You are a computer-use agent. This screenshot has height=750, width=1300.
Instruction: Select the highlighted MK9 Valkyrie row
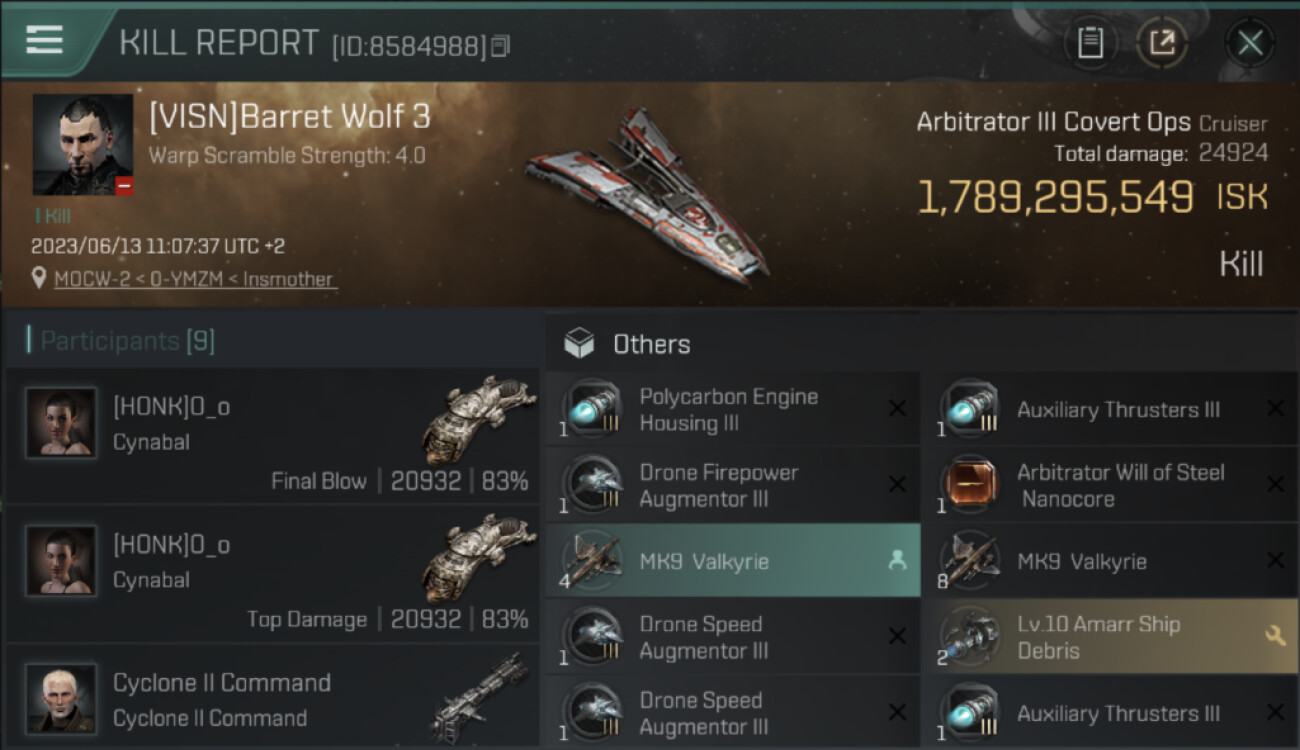pyautogui.click(x=732, y=561)
